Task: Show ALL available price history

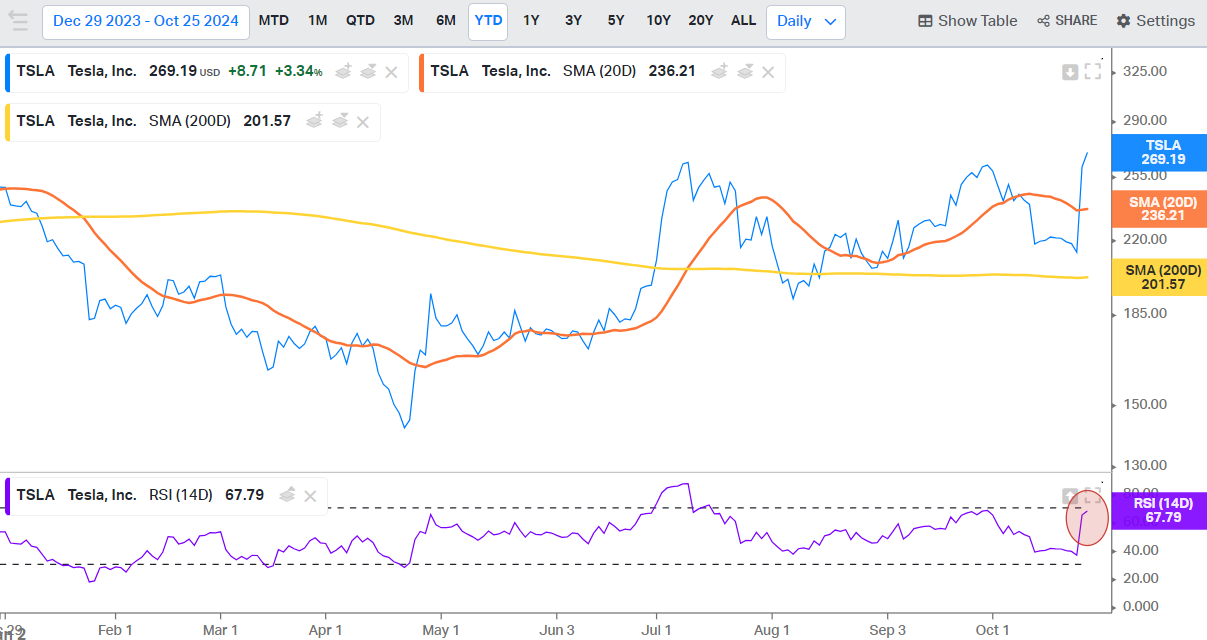Action: pos(743,21)
